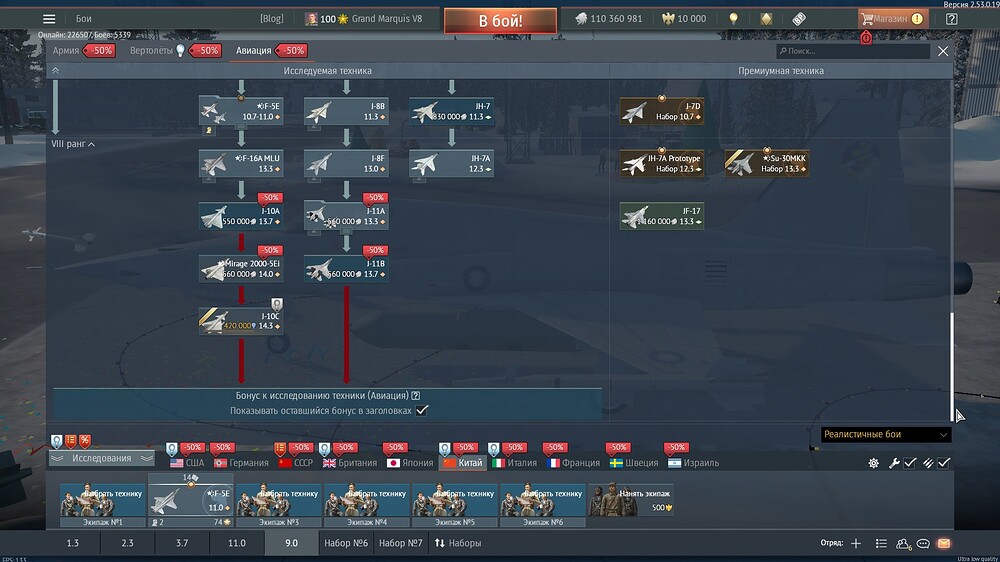Open the Реалистичные бои mode dropdown
The width and height of the screenshot is (1000, 562).
coord(885,435)
